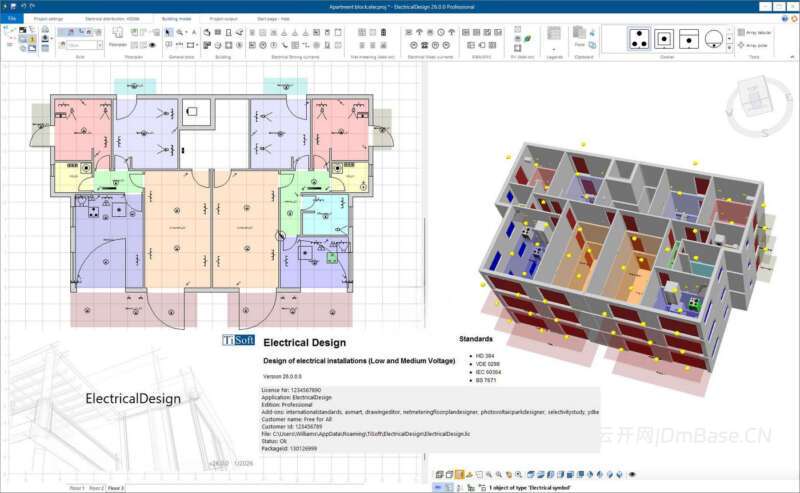Select the arrow pointer tool
This screenshot has width=800, height=493.
pos(169,33)
